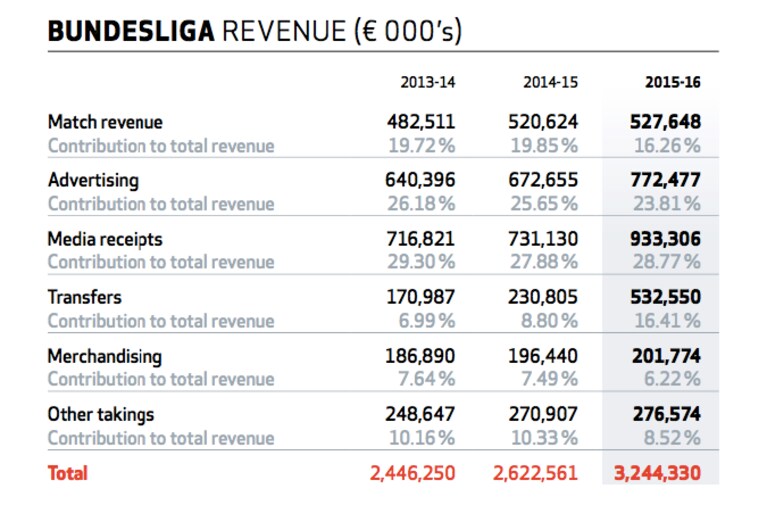
Task: Click Merchandising 2015-16 value 201,774
Action: pyautogui.click(x=666, y=356)
